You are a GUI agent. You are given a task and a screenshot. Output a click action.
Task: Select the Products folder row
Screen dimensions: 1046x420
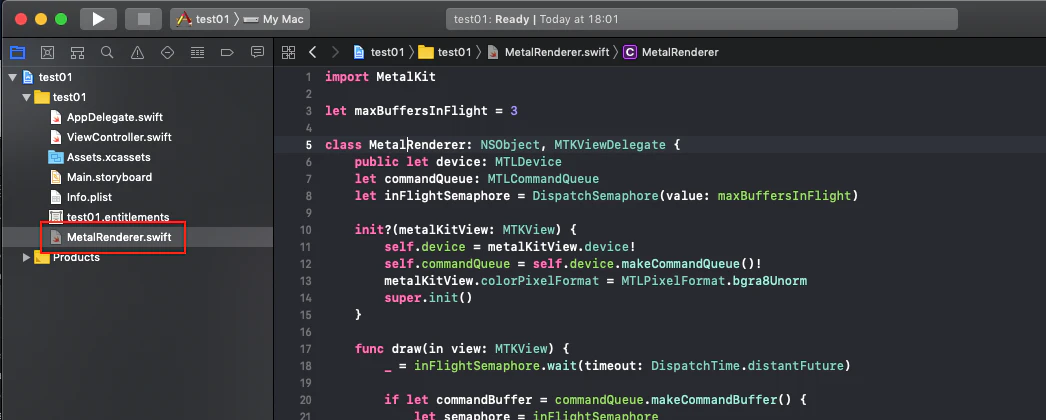coord(136,257)
